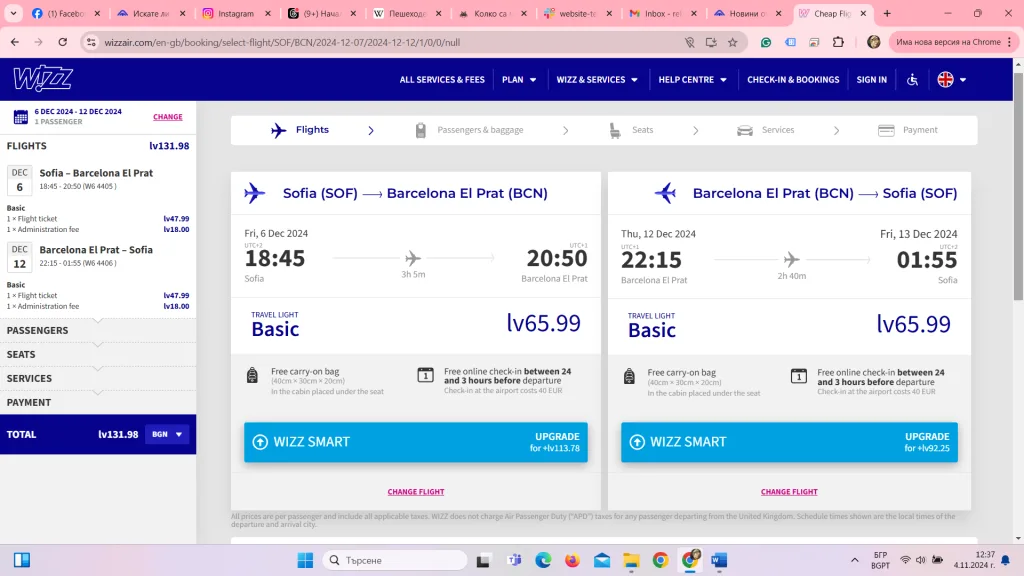
Task: Switch to the Instagram tab
Action: (x=236, y=13)
